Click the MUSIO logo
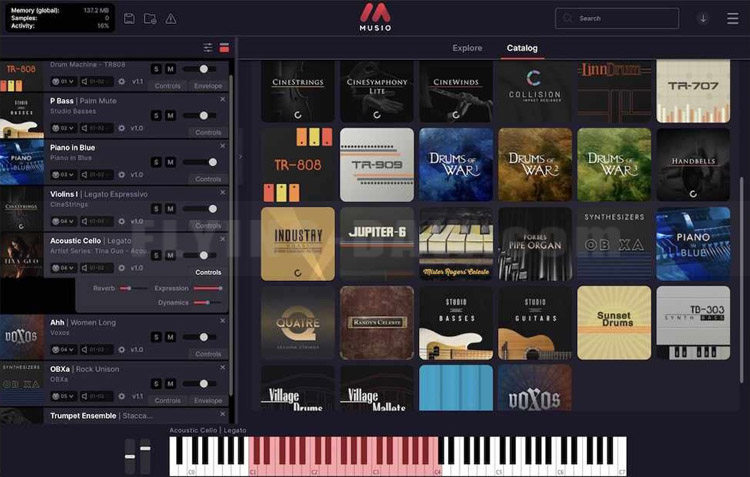The height and width of the screenshot is (477, 750). coord(375,17)
